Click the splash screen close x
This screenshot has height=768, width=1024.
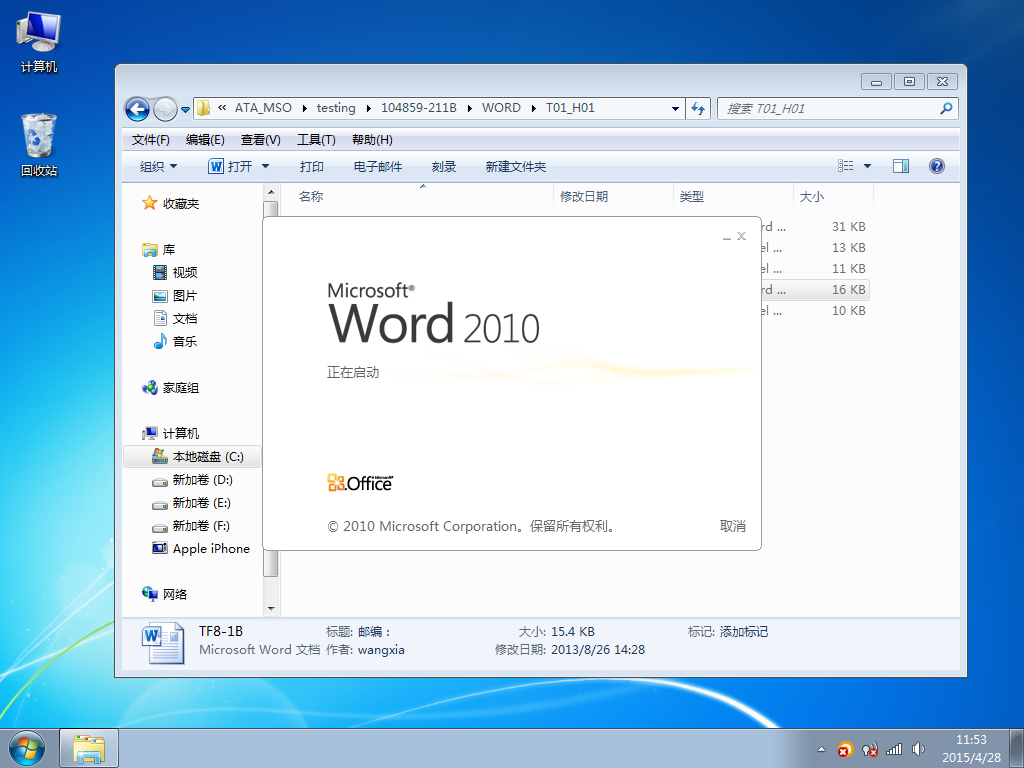tap(741, 236)
